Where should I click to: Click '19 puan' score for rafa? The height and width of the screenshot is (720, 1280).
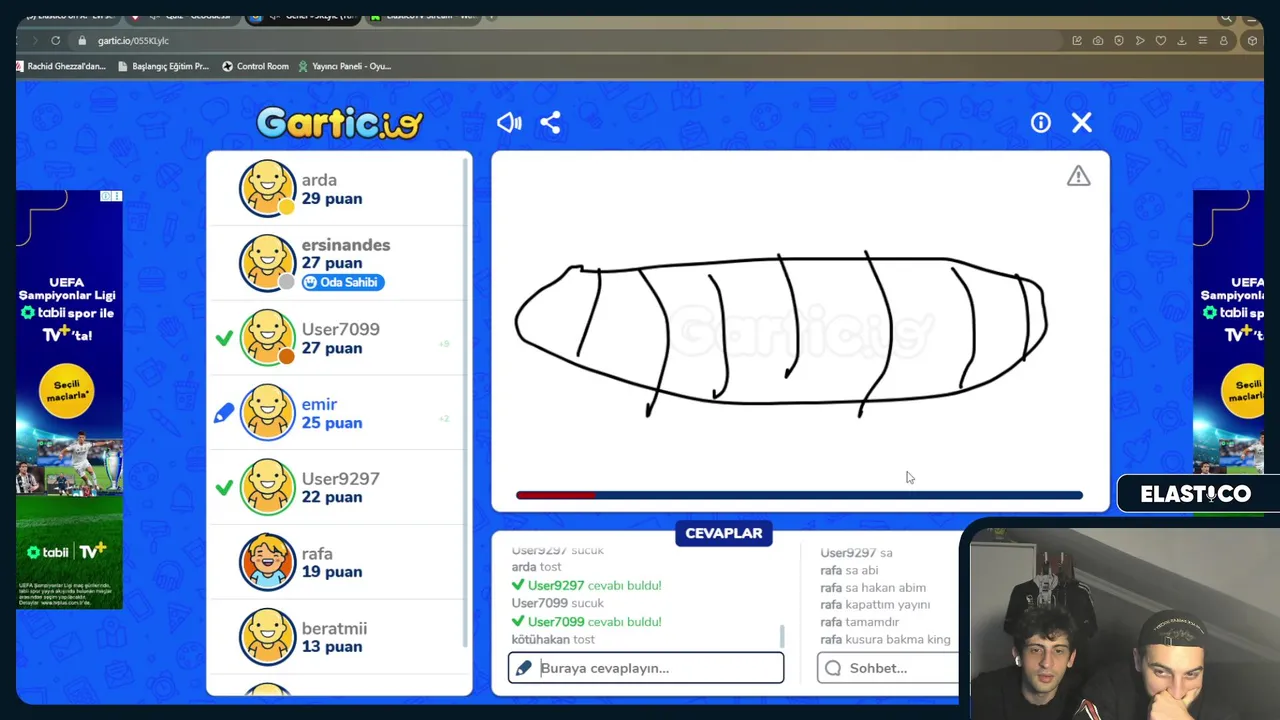pos(332,572)
